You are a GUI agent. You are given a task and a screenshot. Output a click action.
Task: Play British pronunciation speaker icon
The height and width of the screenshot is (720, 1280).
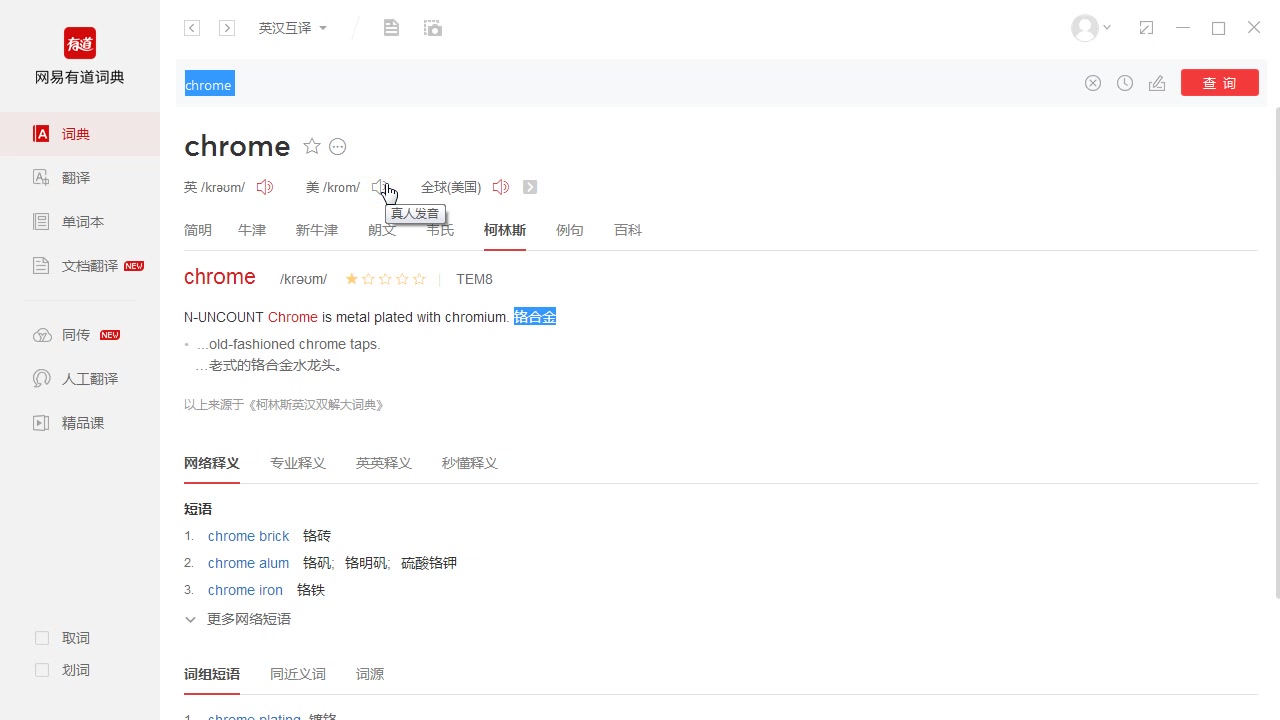[x=265, y=187]
